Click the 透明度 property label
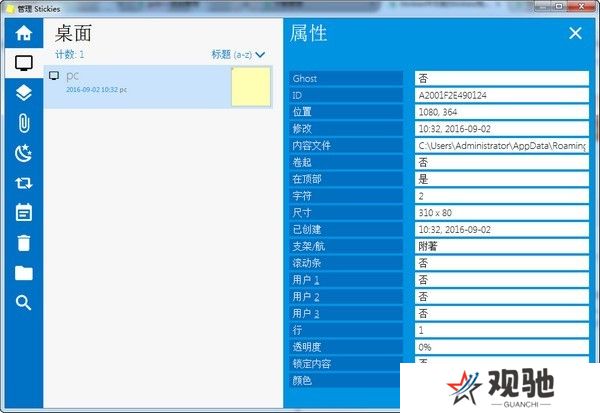The width and height of the screenshot is (600, 413). click(x=346, y=347)
